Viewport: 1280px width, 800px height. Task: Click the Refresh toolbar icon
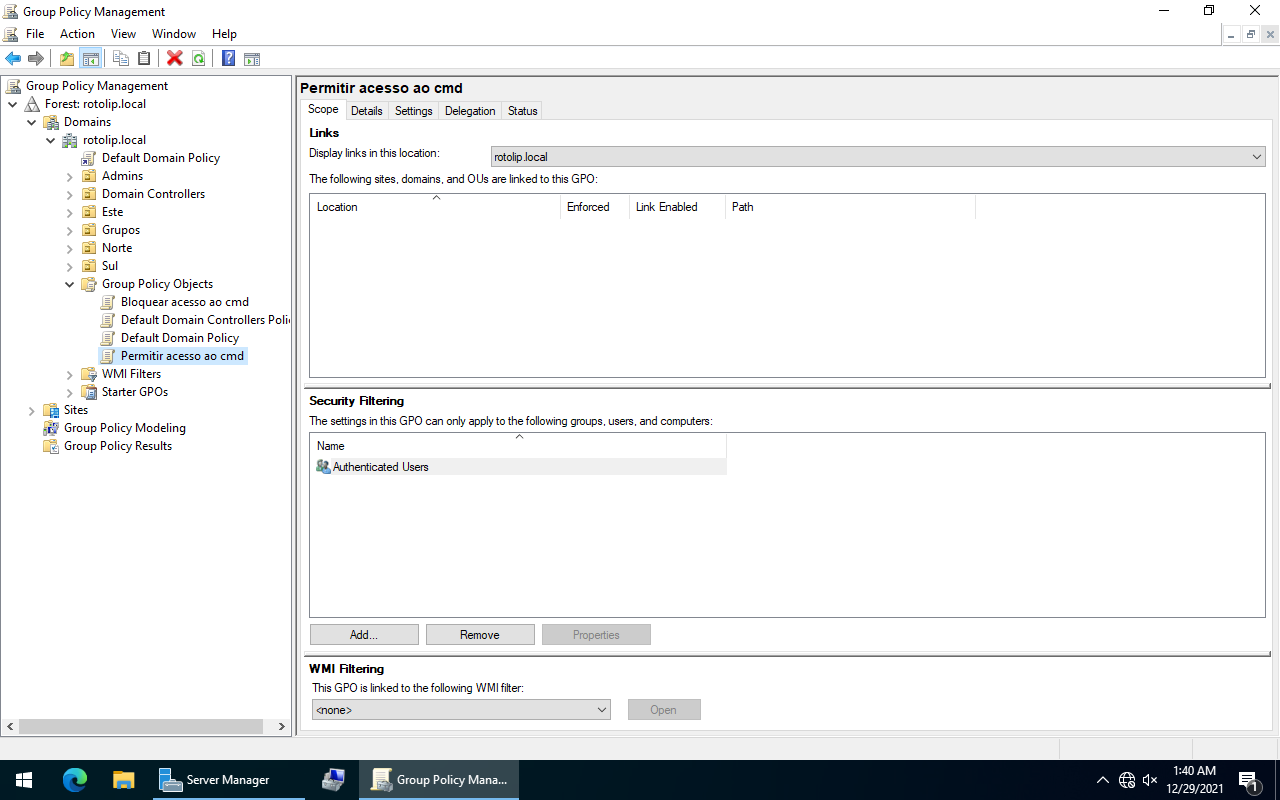[x=199, y=58]
